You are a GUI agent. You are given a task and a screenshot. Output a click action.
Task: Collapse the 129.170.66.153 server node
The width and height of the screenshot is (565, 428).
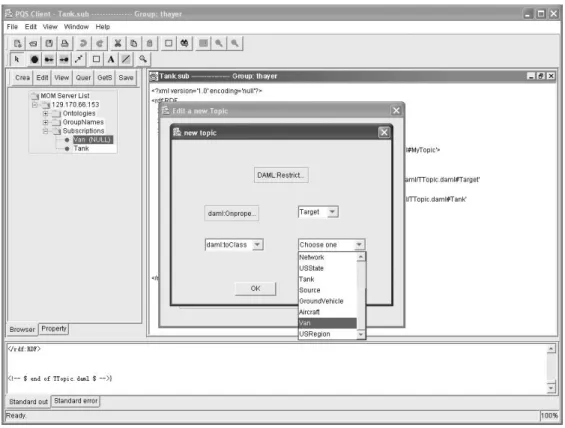click(35, 105)
